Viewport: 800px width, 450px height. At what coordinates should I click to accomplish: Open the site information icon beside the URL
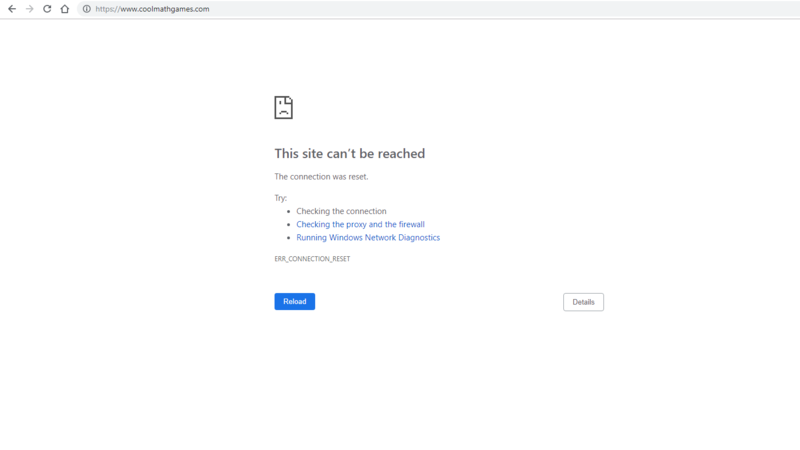(87, 9)
